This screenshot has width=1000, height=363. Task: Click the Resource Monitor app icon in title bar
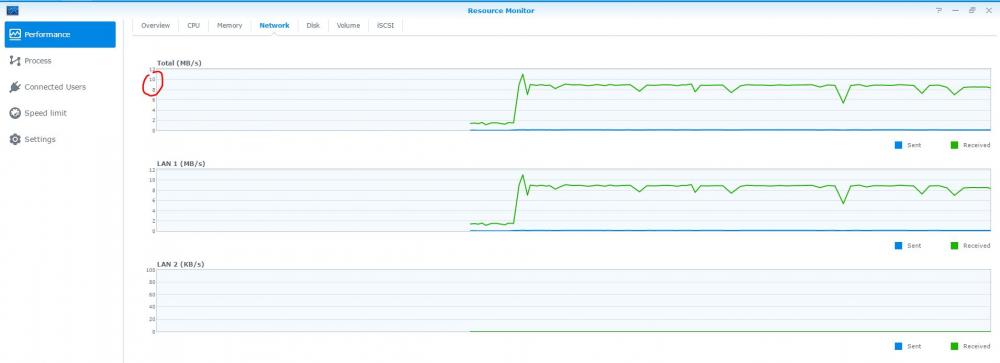tap(12, 10)
